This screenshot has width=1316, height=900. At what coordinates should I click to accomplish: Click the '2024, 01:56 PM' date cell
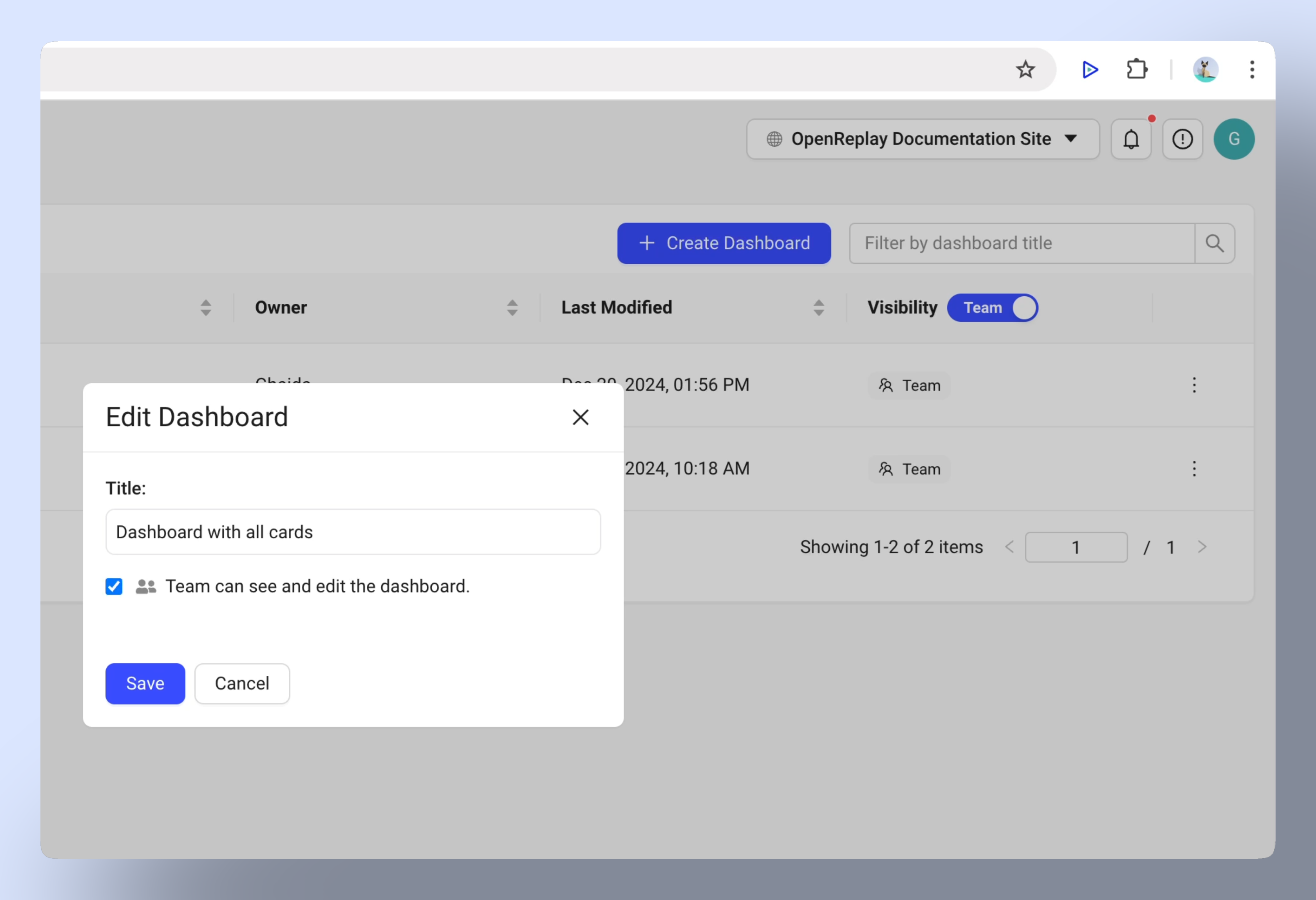pos(688,385)
